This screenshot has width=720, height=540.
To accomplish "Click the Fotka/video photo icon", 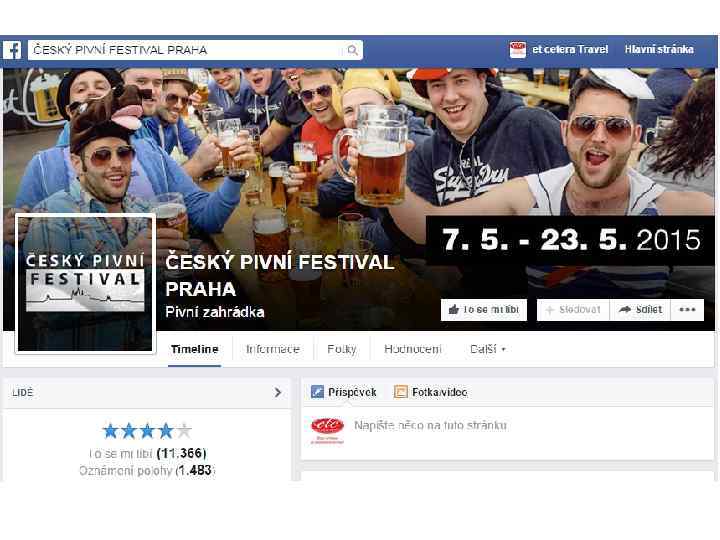I will coord(400,392).
